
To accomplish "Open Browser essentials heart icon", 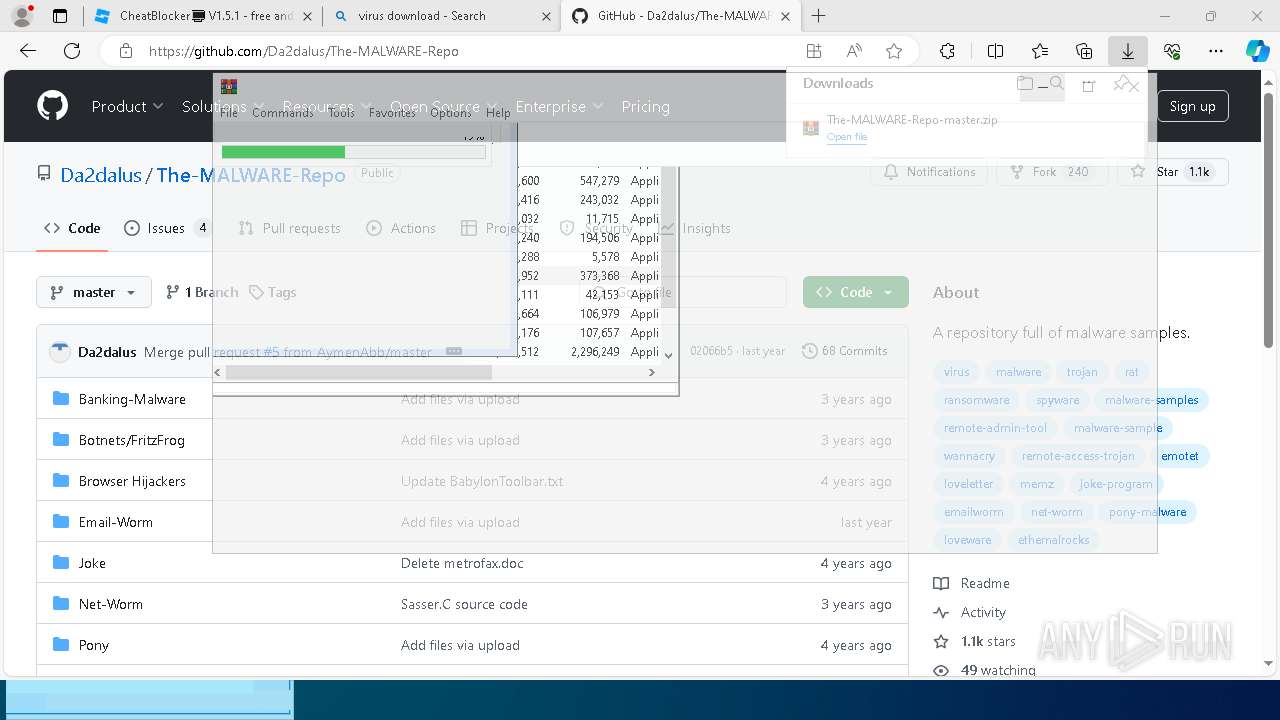I will click(1172, 51).
